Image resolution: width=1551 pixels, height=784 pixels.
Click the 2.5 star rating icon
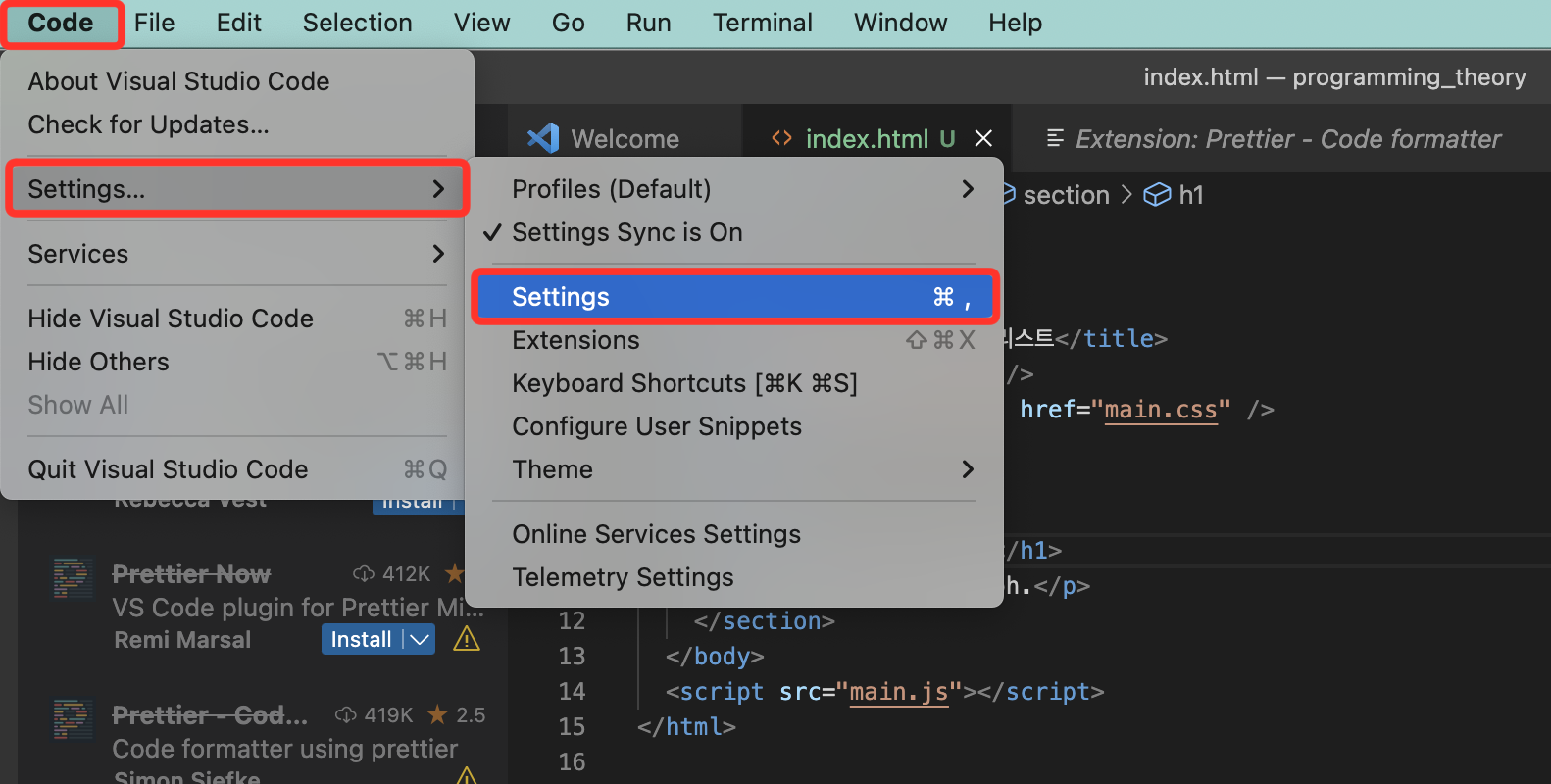[437, 714]
